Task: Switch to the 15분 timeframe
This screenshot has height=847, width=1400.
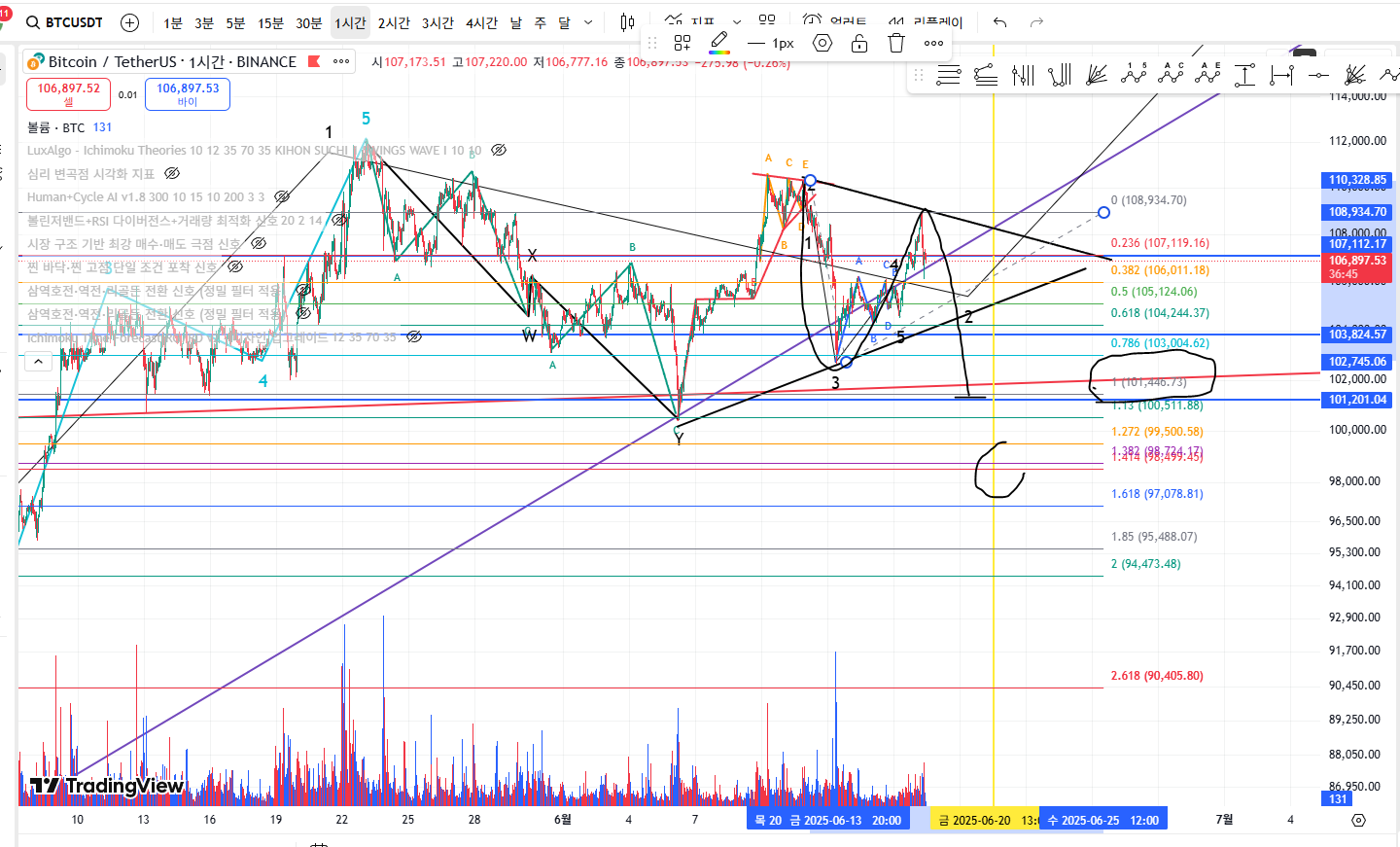Action: pos(270,22)
